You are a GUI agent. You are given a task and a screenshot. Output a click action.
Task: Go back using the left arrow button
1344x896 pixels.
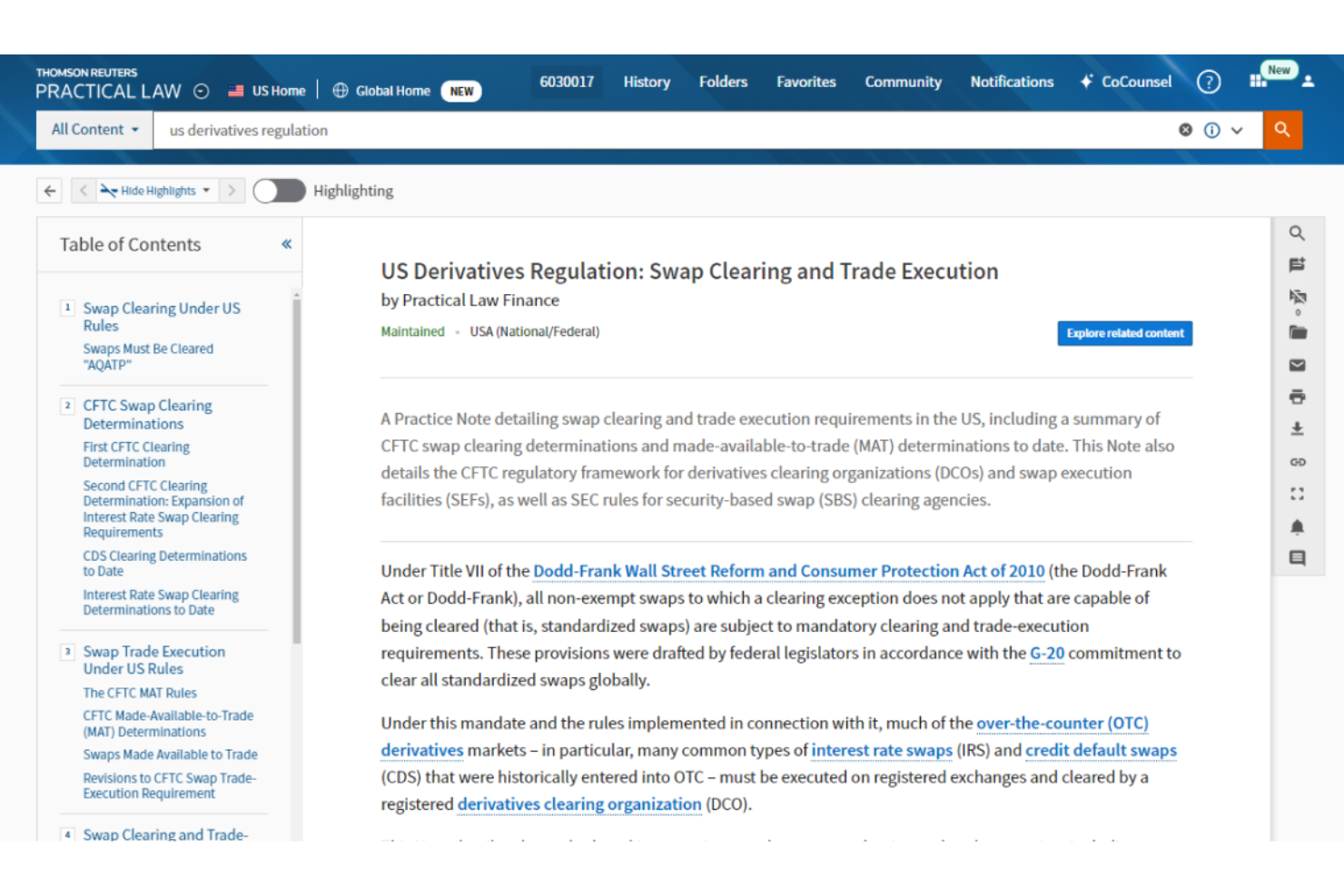(x=50, y=191)
